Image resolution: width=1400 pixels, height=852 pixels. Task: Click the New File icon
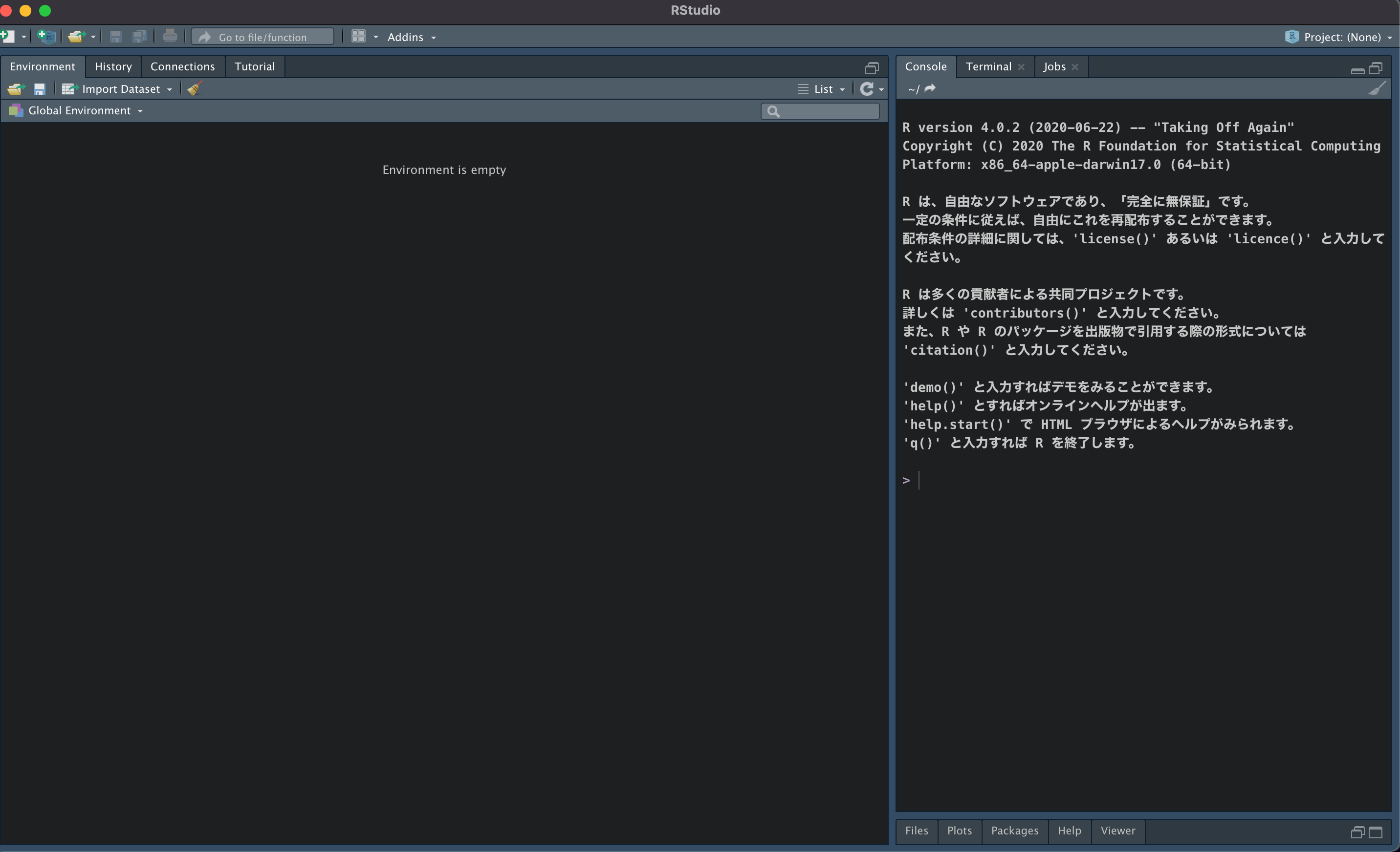(x=7, y=36)
